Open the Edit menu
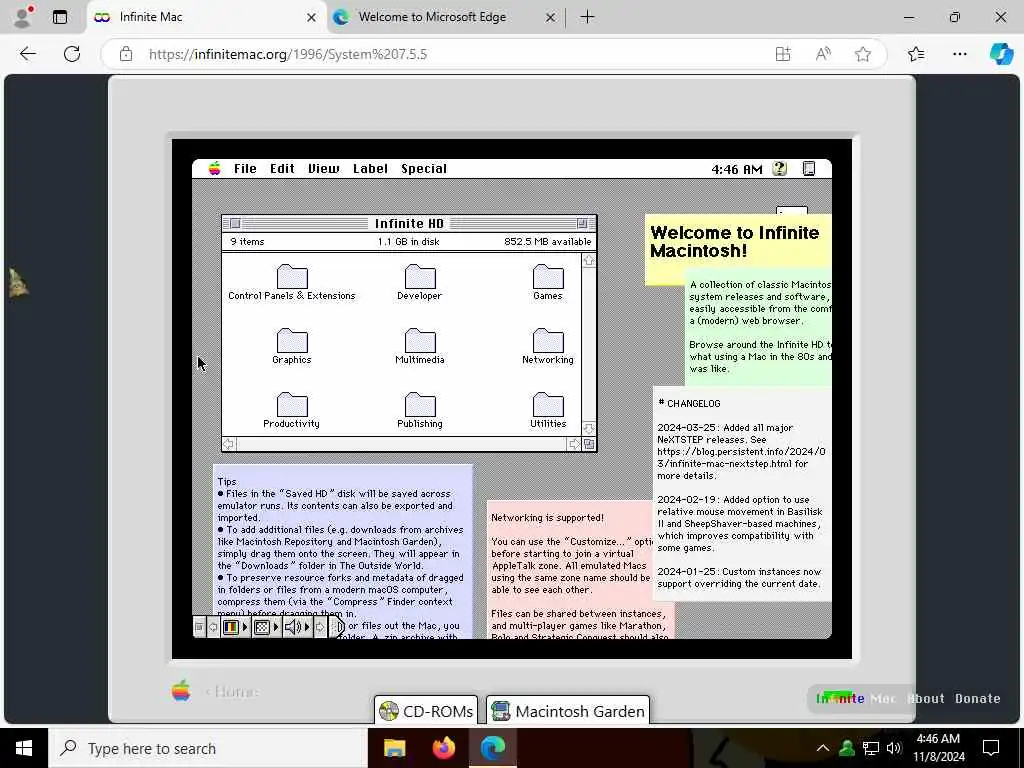This screenshot has width=1024, height=768. (282, 168)
